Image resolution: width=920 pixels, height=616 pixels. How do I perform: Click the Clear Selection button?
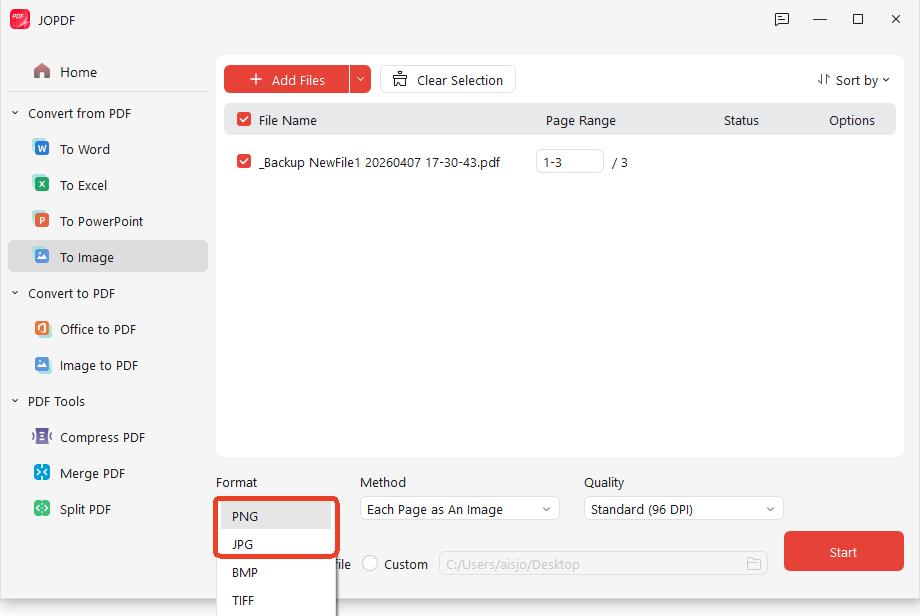click(x=448, y=79)
